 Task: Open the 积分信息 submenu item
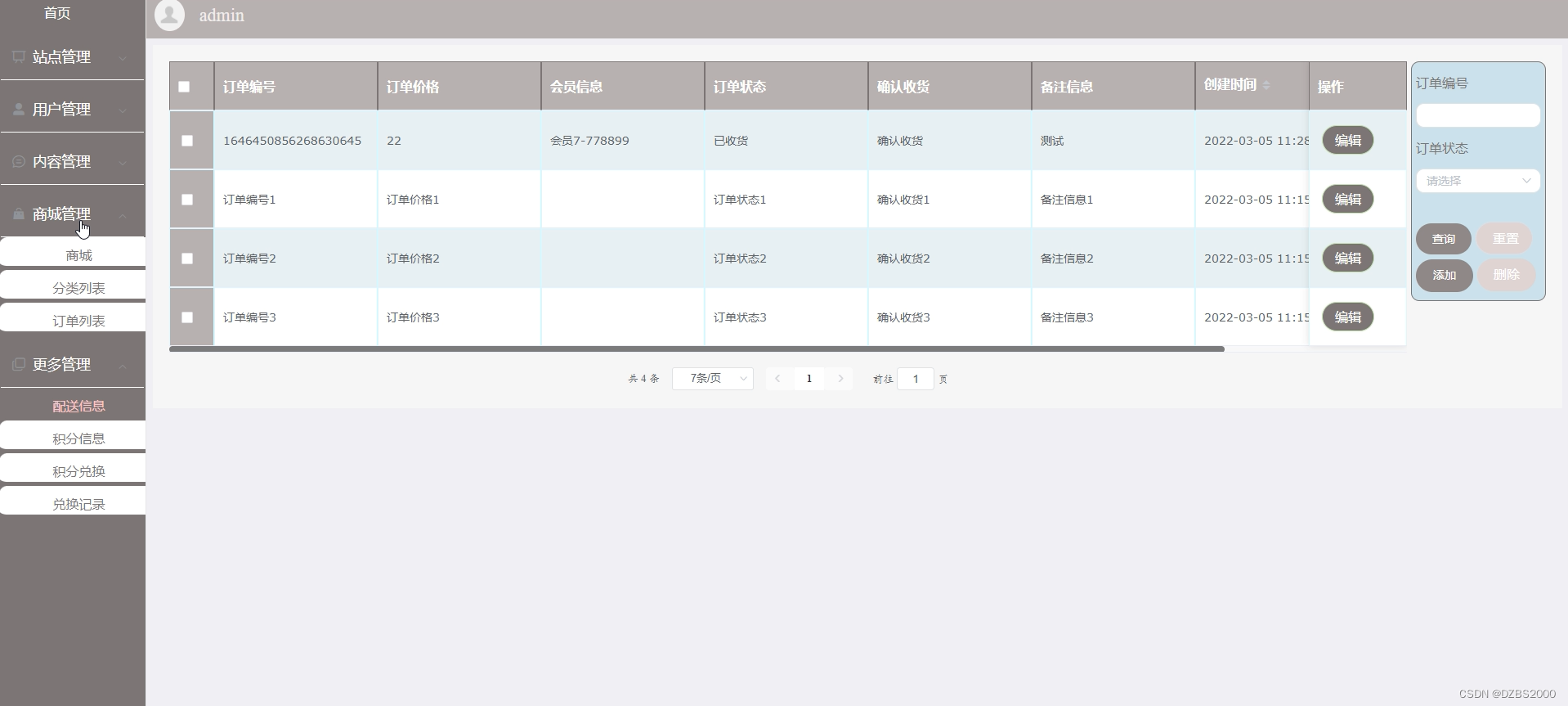[x=73, y=436]
